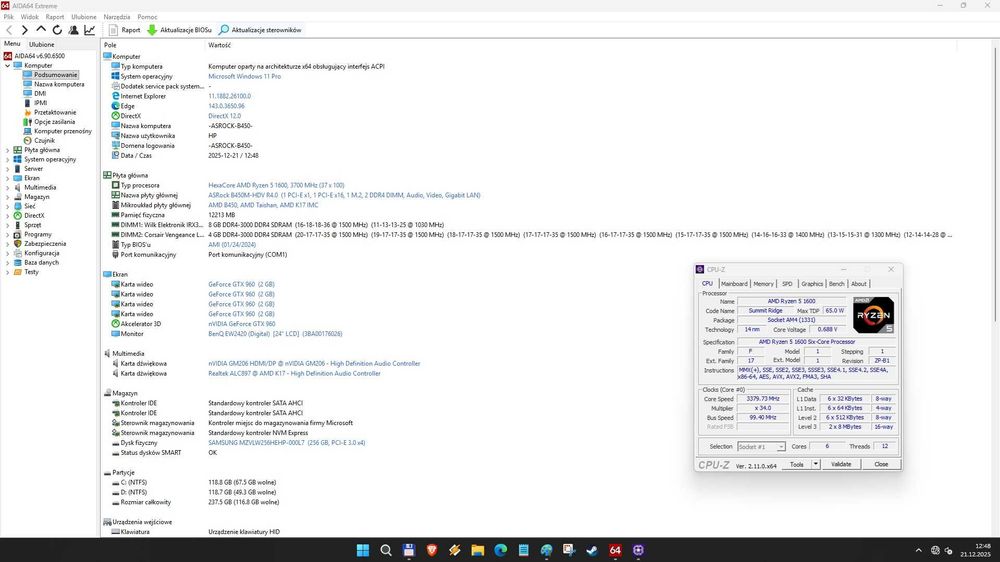
Task: Open the CPU-Z Socket #1 selection dropdown
Action: click(x=761, y=447)
